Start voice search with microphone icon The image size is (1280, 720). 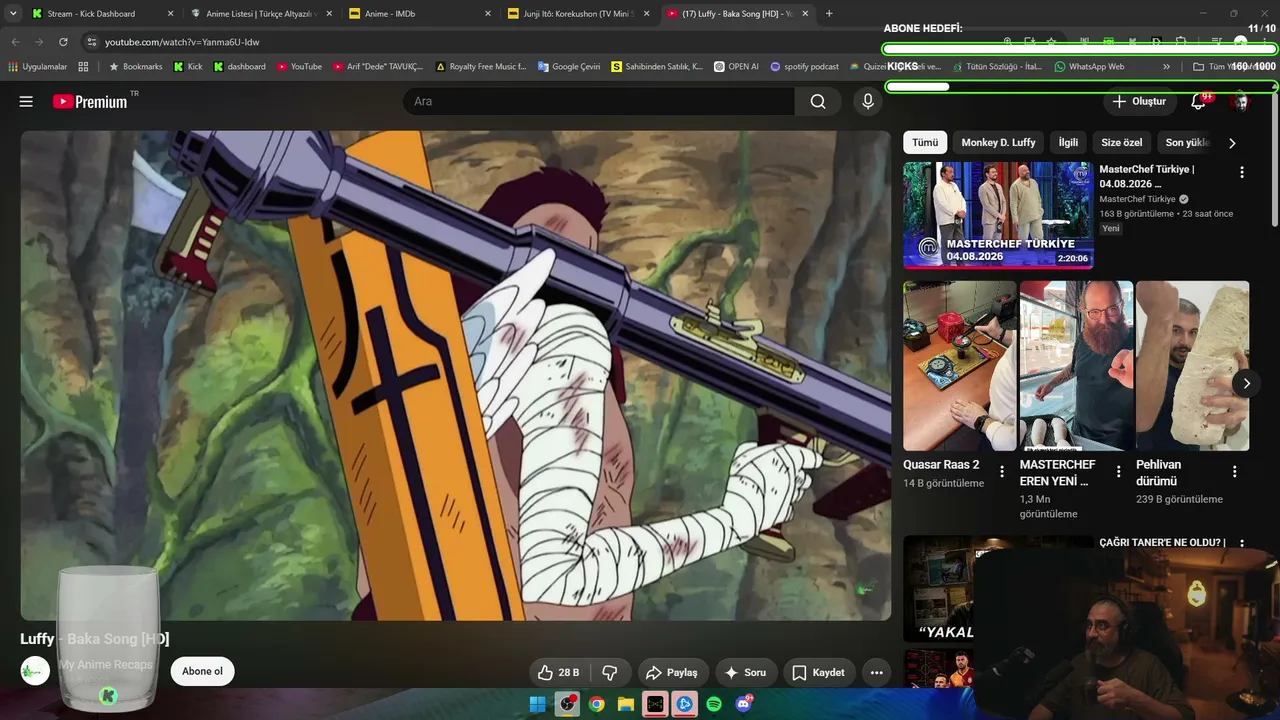coord(868,101)
